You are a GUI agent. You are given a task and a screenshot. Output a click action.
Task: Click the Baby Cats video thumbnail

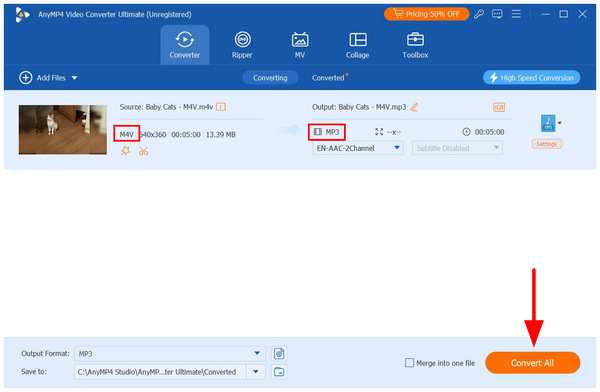click(63, 130)
